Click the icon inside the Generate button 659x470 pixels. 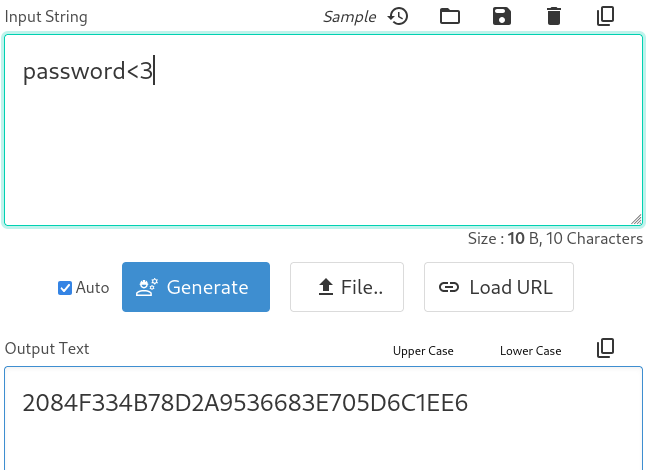click(148, 288)
